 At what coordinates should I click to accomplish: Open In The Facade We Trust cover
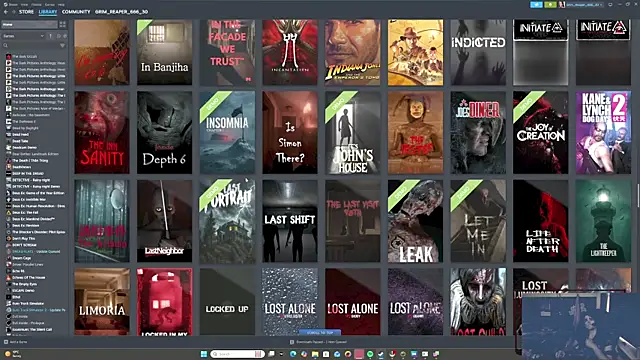pyautogui.click(x=227, y=52)
